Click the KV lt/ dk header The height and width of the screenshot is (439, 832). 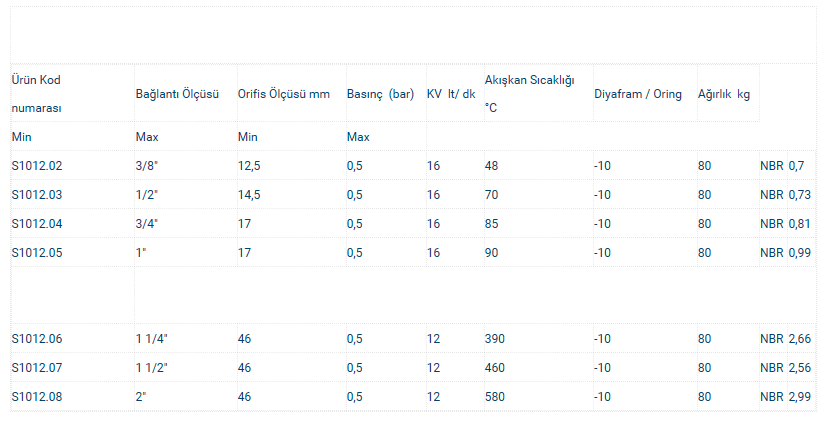(x=451, y=94)
